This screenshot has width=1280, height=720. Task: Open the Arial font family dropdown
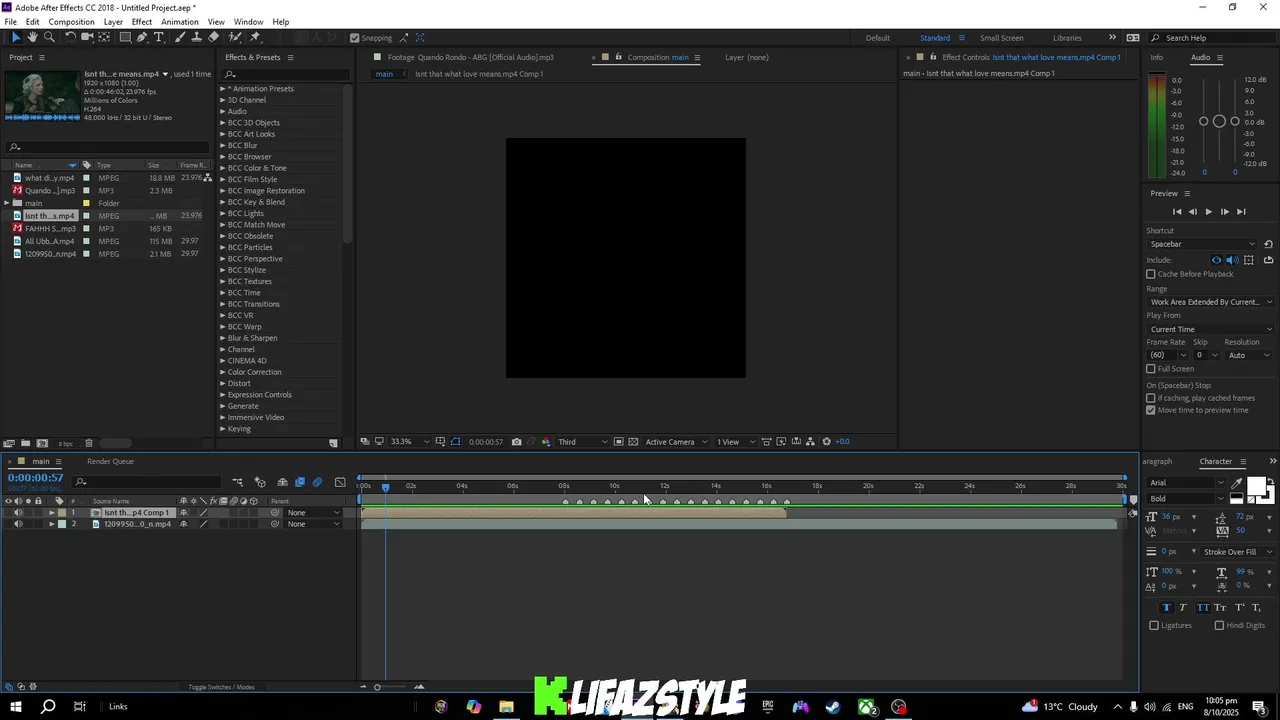coord(1186,483)
